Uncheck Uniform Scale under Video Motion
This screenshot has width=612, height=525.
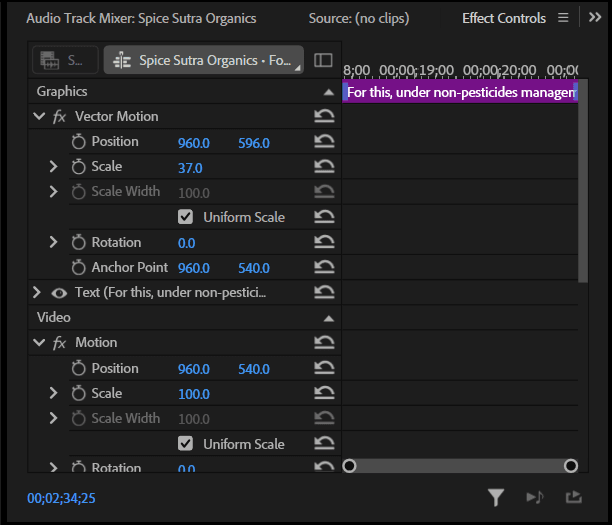[x=185, y=444]
